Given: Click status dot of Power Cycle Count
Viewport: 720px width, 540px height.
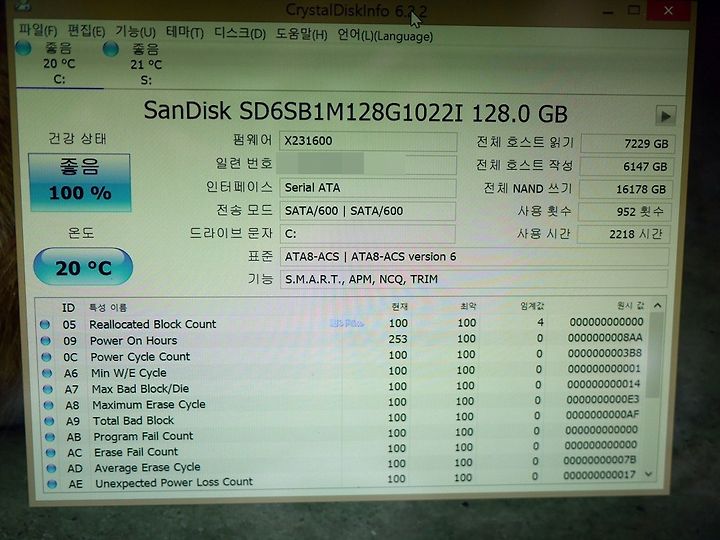Looking at the screenshot, I should pyautogui.click(x=46, y=357).
